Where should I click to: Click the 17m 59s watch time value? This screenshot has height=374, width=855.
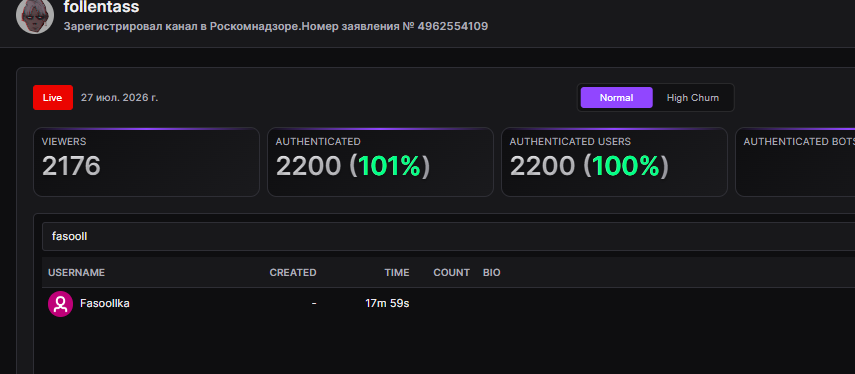[x=387, y=304]
